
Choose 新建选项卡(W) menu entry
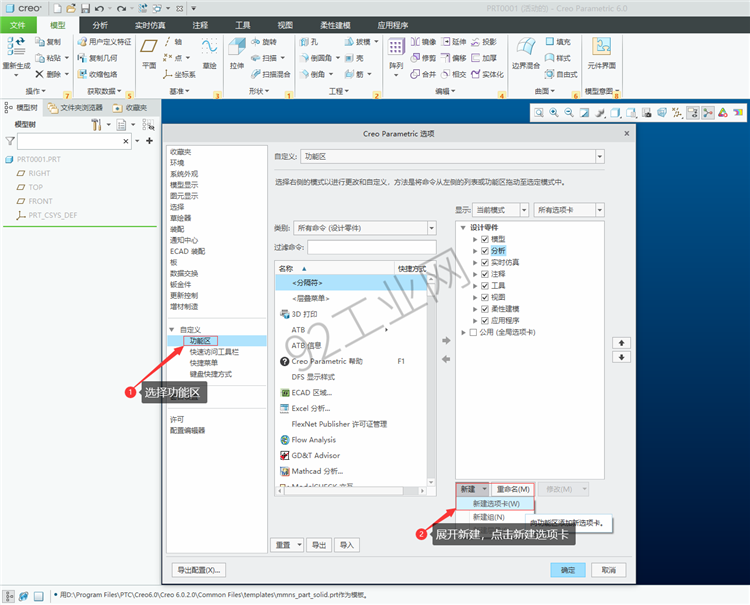[x=496, y=504]
